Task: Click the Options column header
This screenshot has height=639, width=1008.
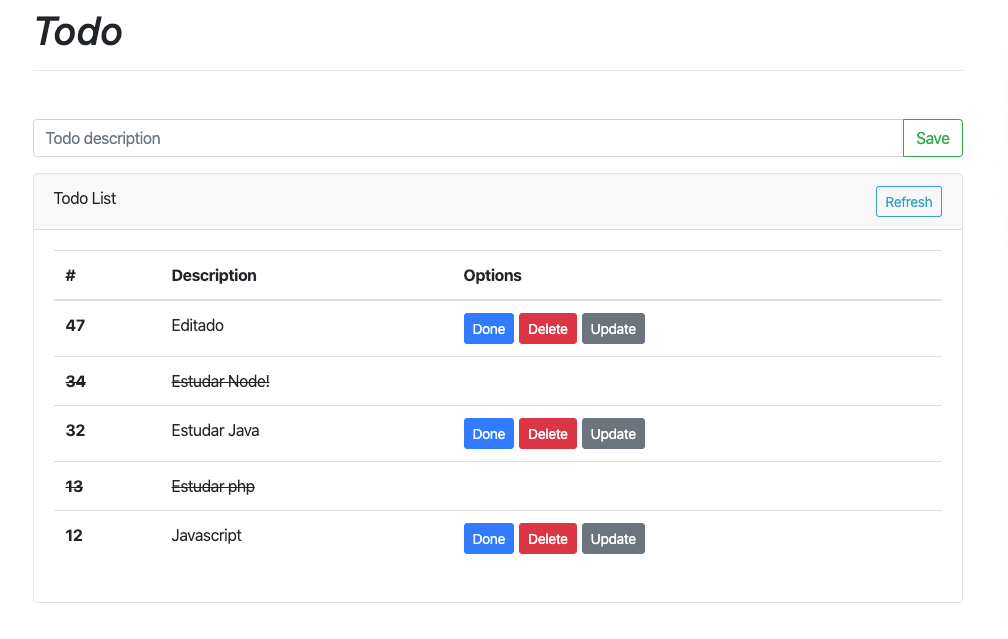Action: click(x=492, y=275)
